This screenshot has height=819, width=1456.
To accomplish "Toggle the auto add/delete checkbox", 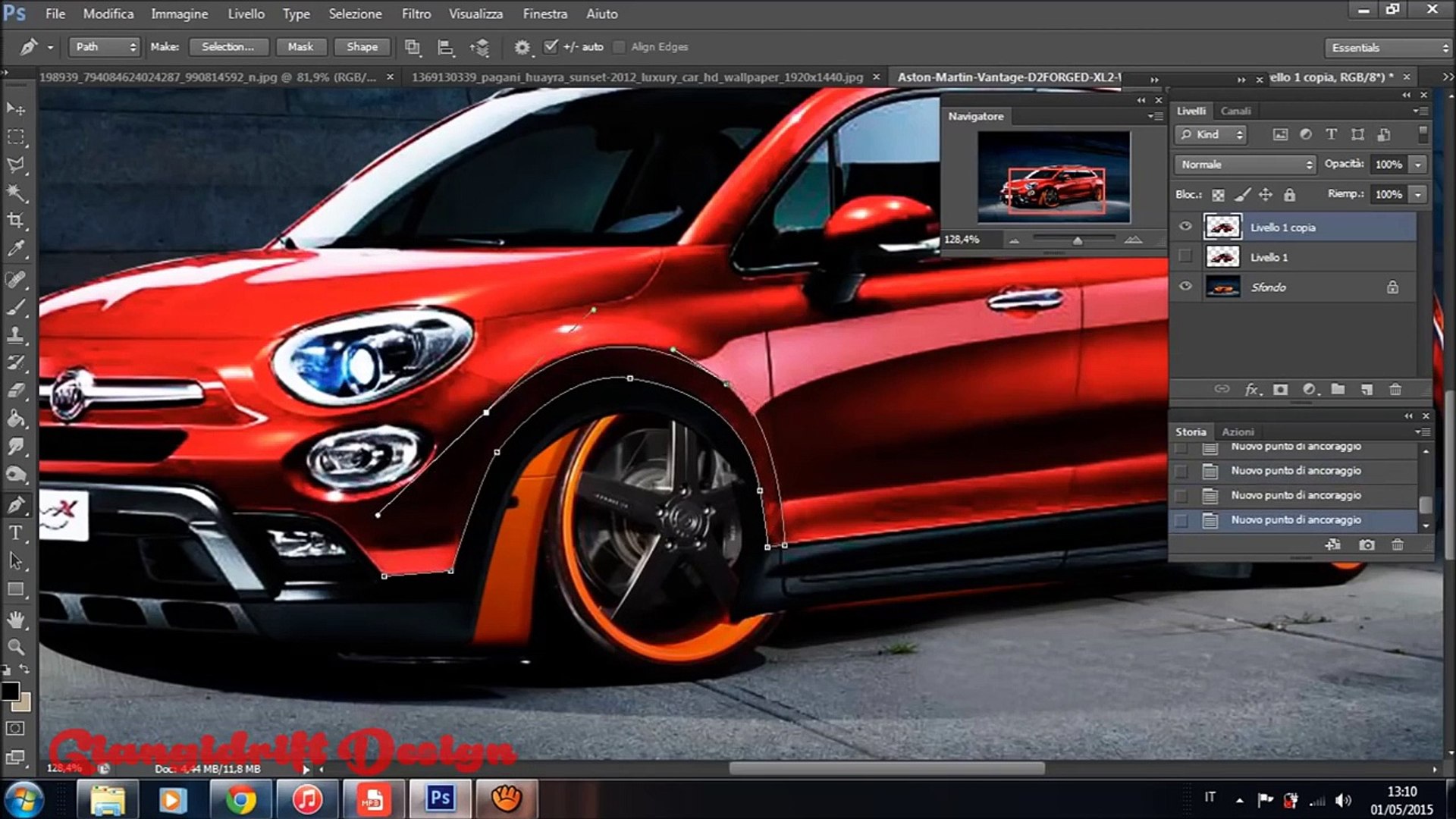I will (x=551, y=46).
